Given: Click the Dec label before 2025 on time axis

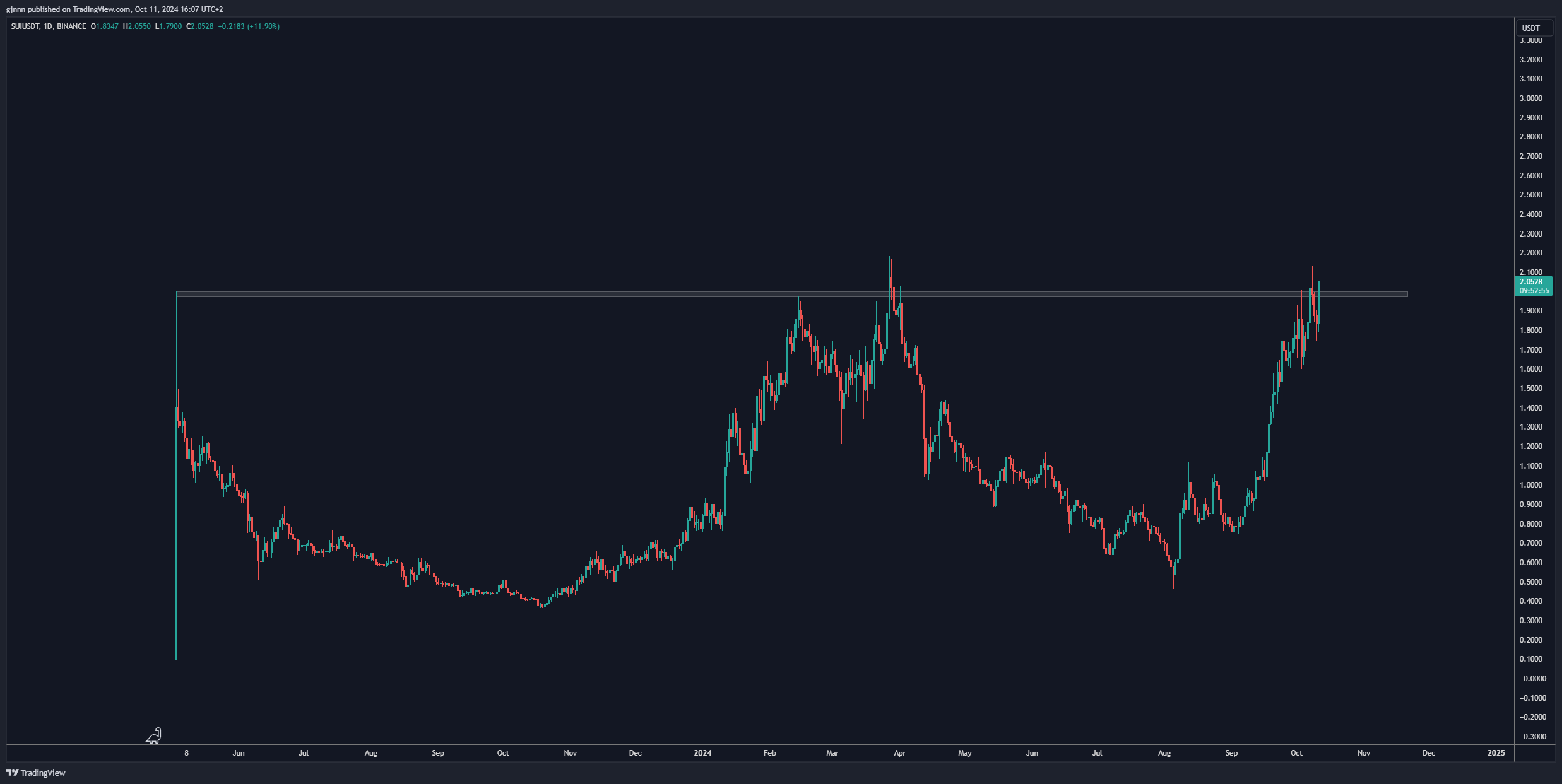Looking at the screenshot, I should point(1429,753).
